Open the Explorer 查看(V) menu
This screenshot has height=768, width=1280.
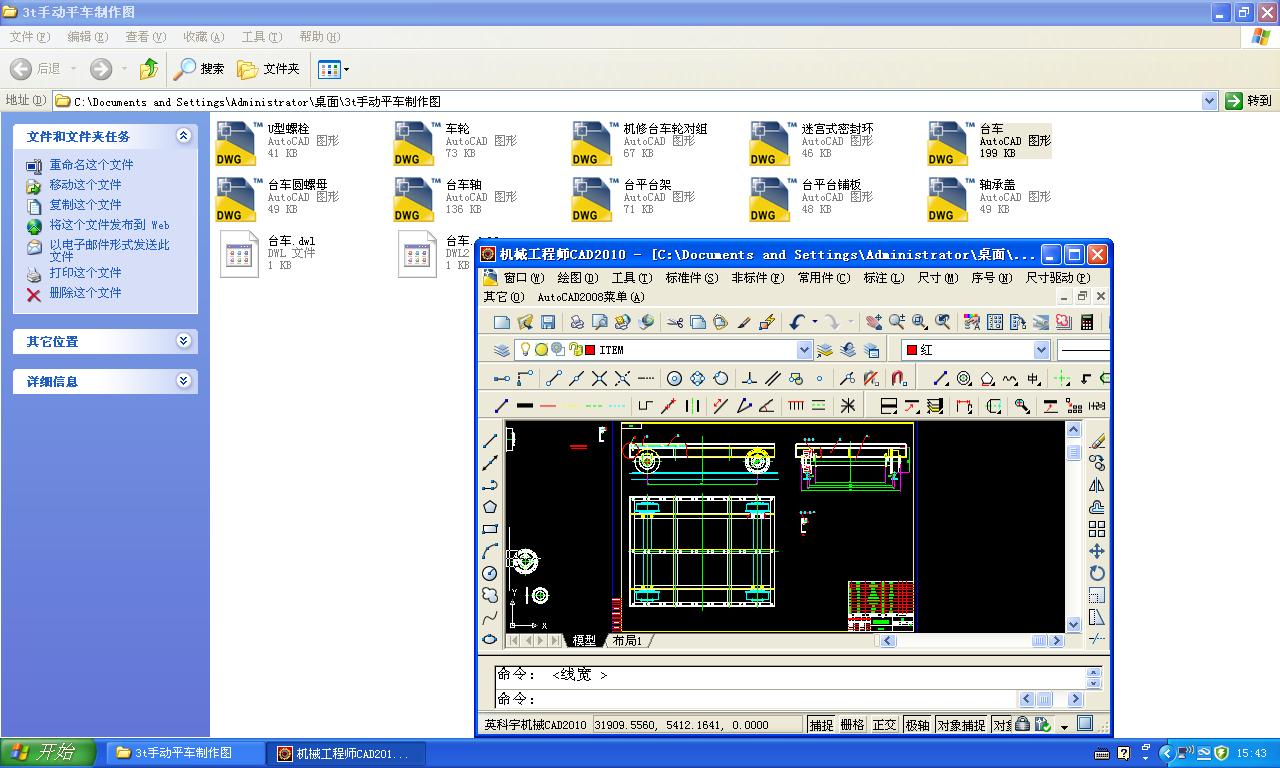145,37
